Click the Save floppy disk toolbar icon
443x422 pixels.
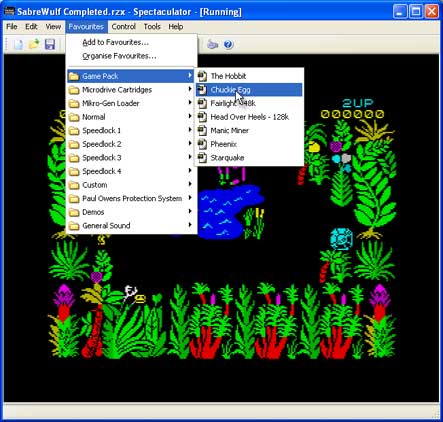pos(50,44)
